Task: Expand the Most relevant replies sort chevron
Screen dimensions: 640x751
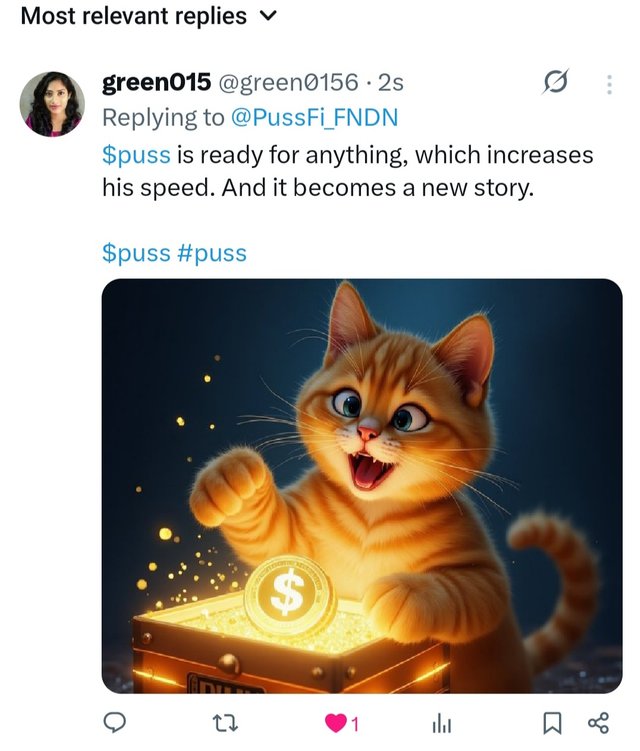Action: [267, 16]
